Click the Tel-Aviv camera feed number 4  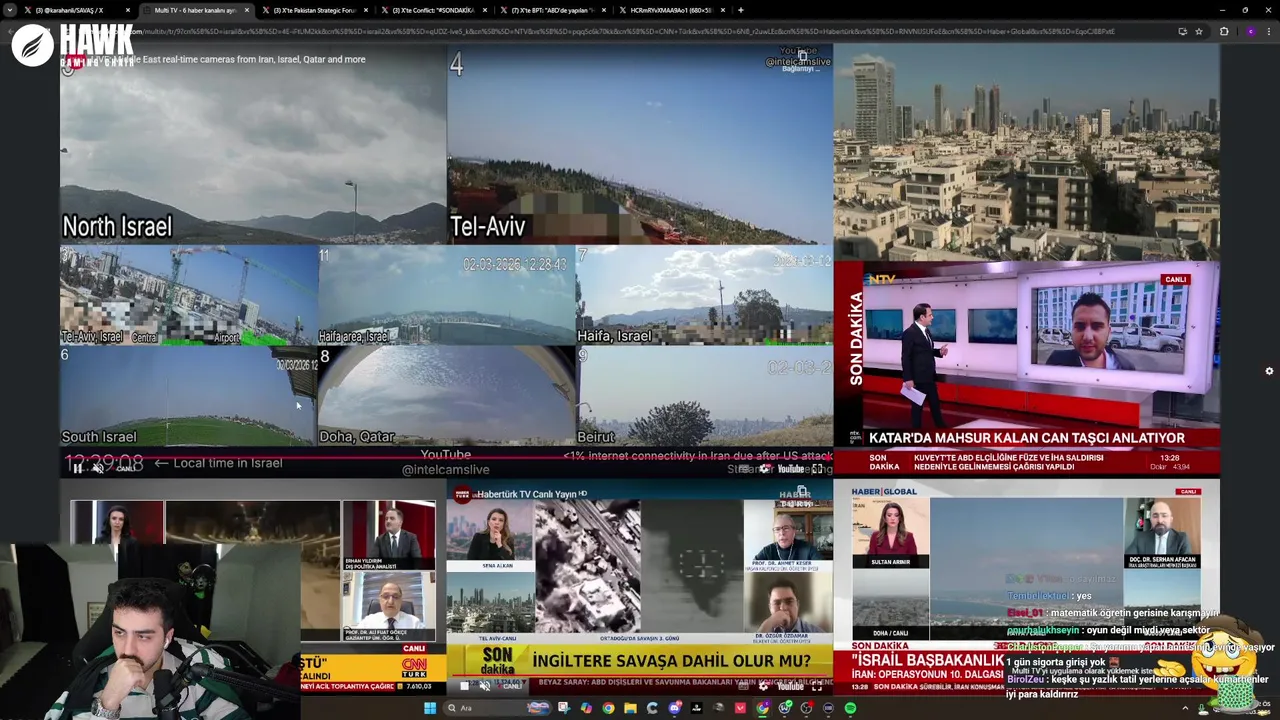click(639, 144)
